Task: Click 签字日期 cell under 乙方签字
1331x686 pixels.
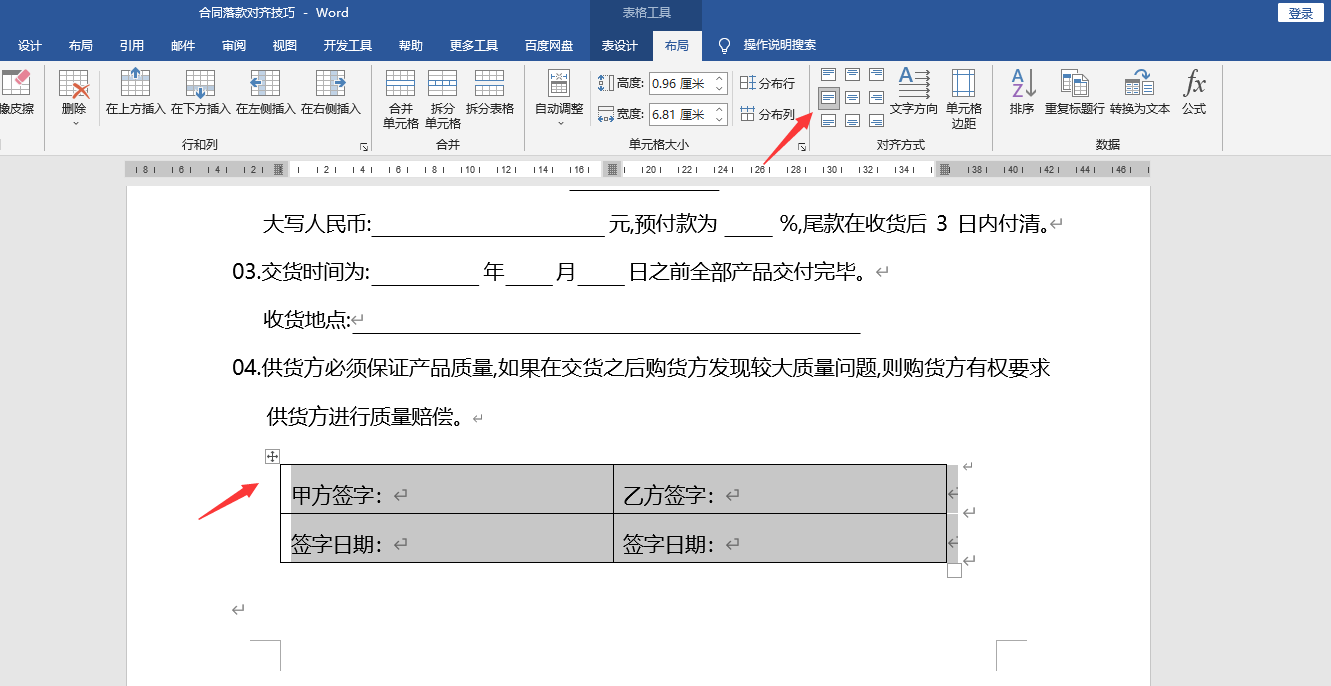Action: coord(780,538)
